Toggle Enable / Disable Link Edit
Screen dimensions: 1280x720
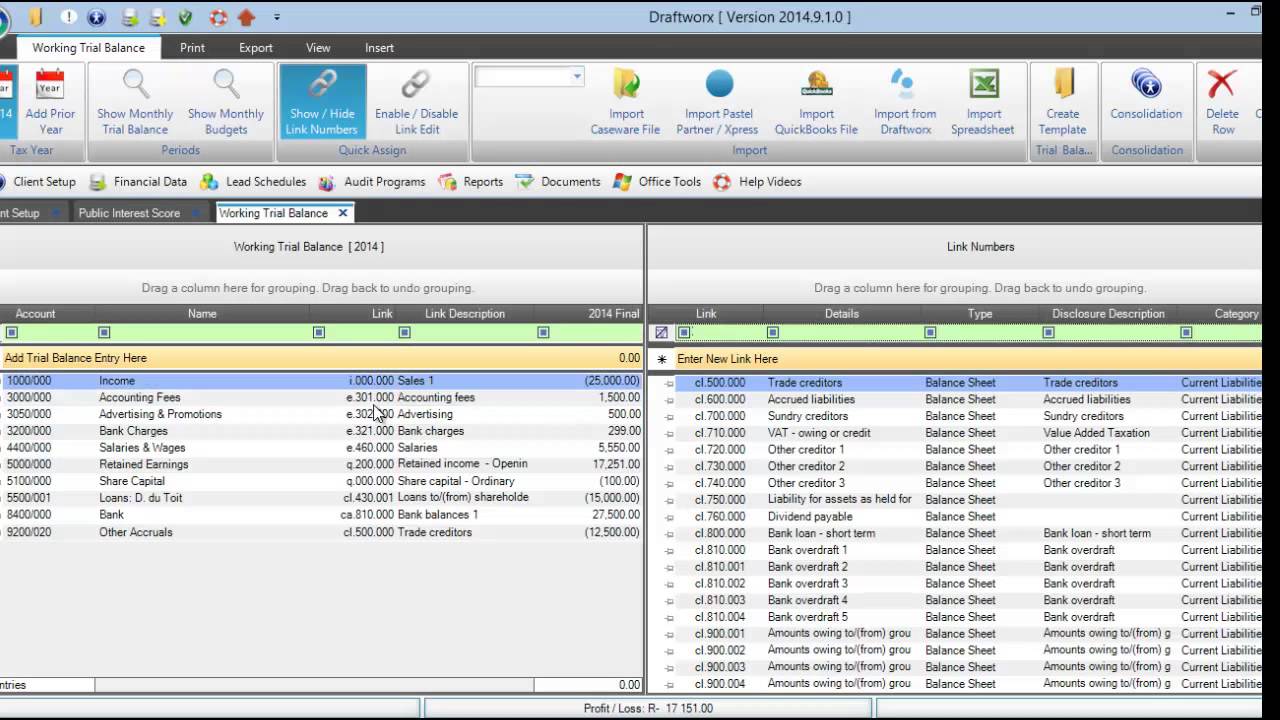416,101
